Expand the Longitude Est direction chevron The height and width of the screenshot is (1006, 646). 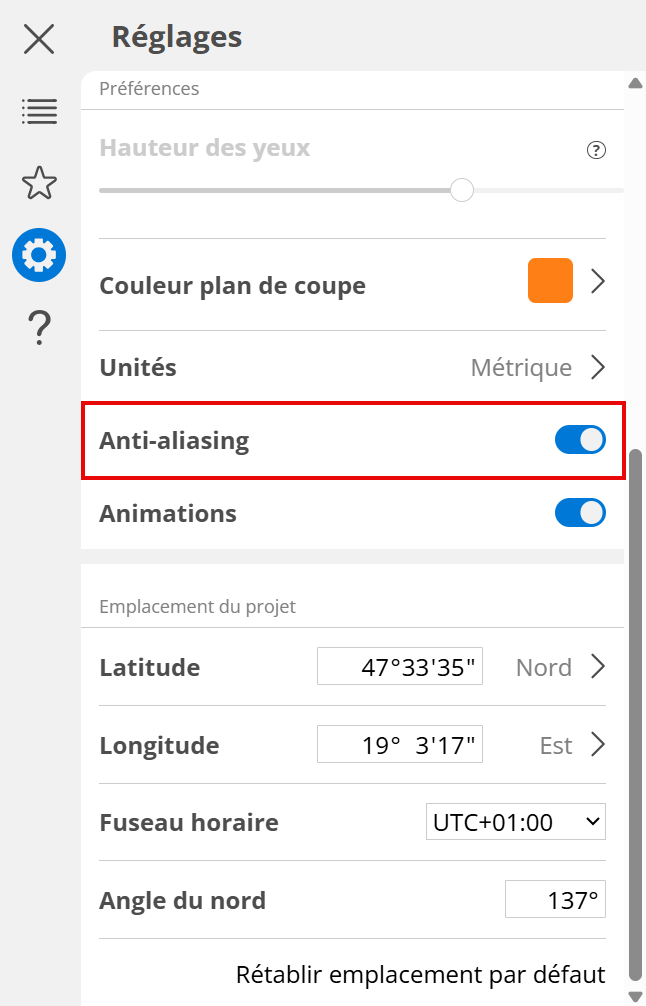pyautogui.click(x=598, y=745)
